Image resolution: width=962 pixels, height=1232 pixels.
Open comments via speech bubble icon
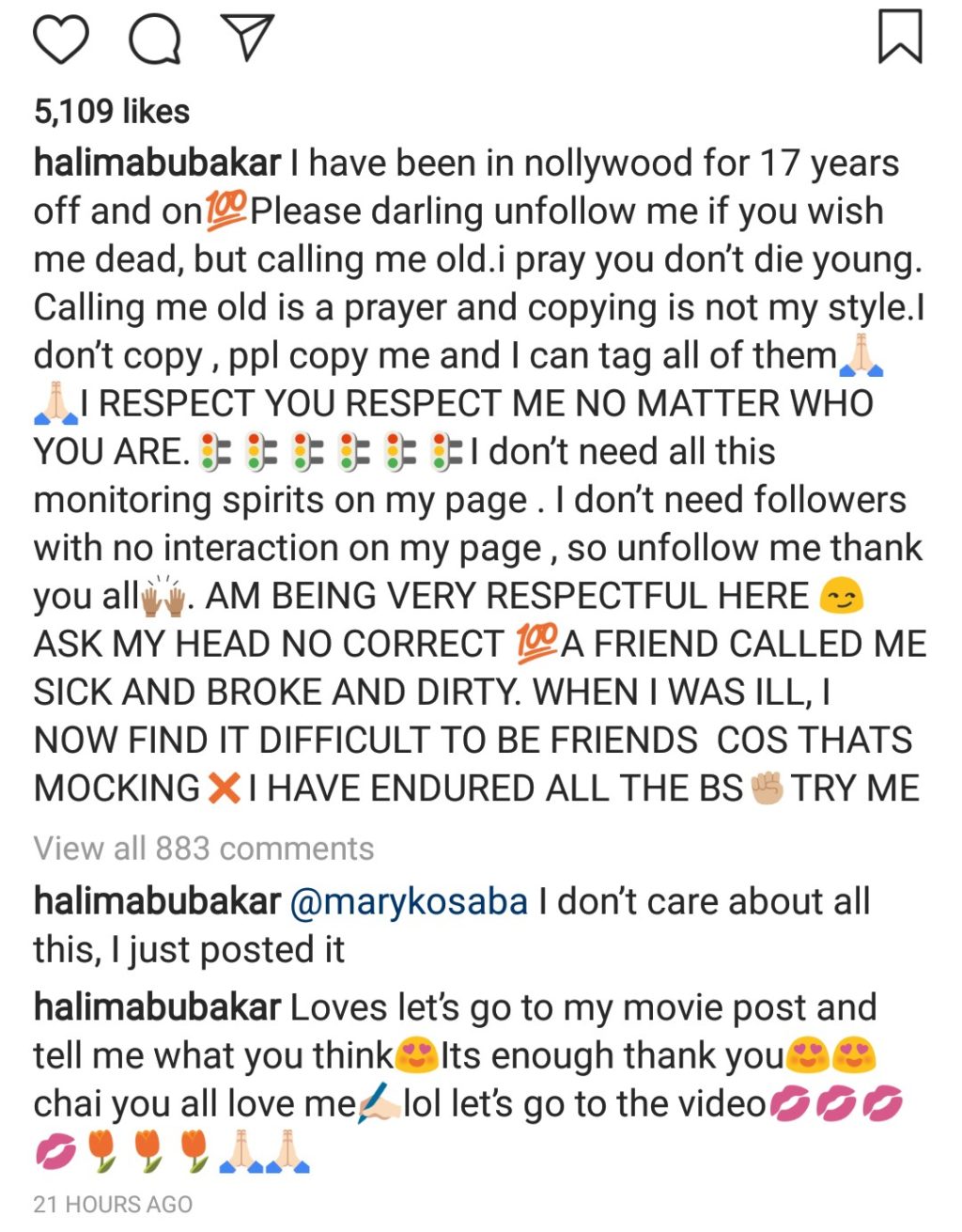pos(155,39)
